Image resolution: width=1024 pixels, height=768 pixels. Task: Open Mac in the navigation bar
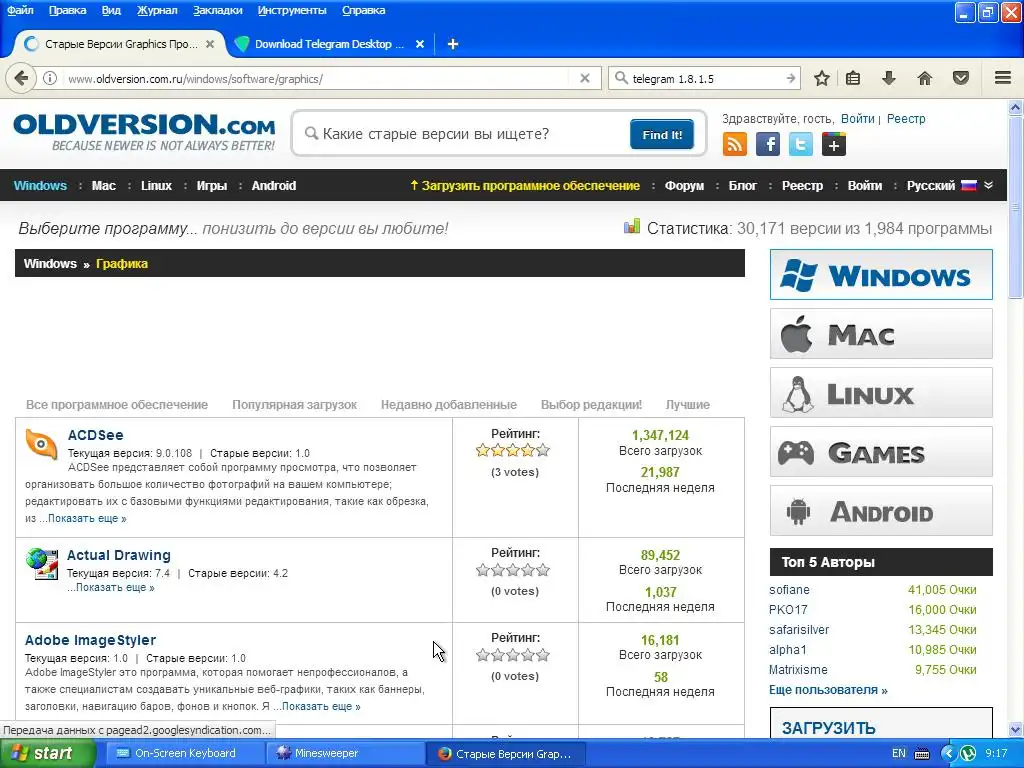(x=104, y=185)
